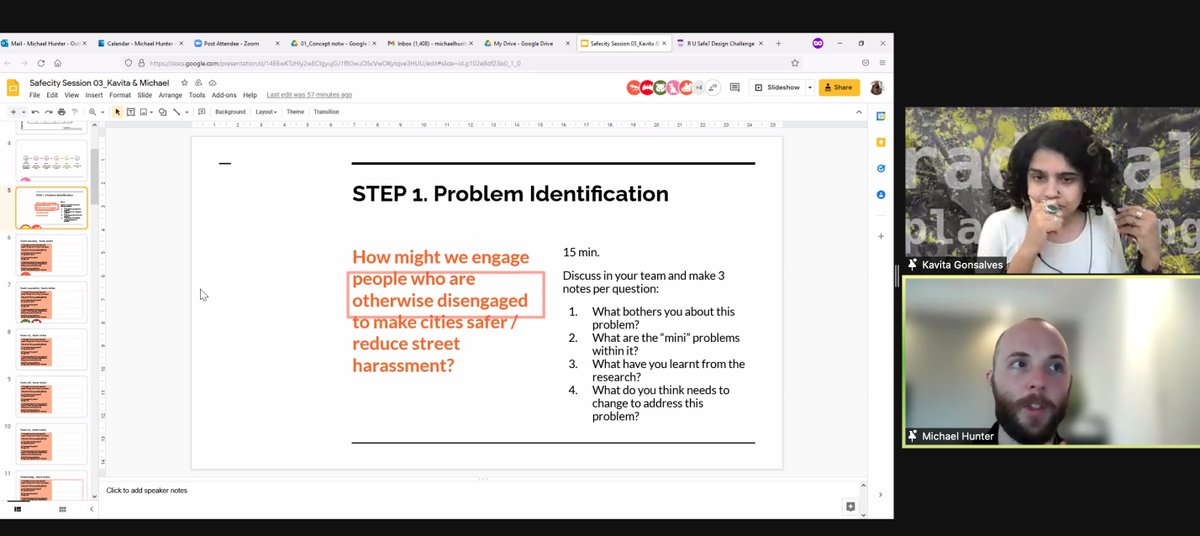Switch to grid view

tap(62, 509)
